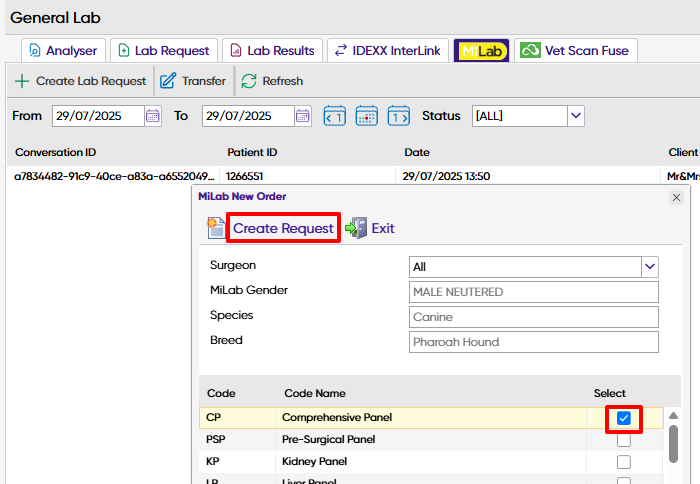Open the From date calendar picker
700x484 pixels.
click(x=153, y=116)
